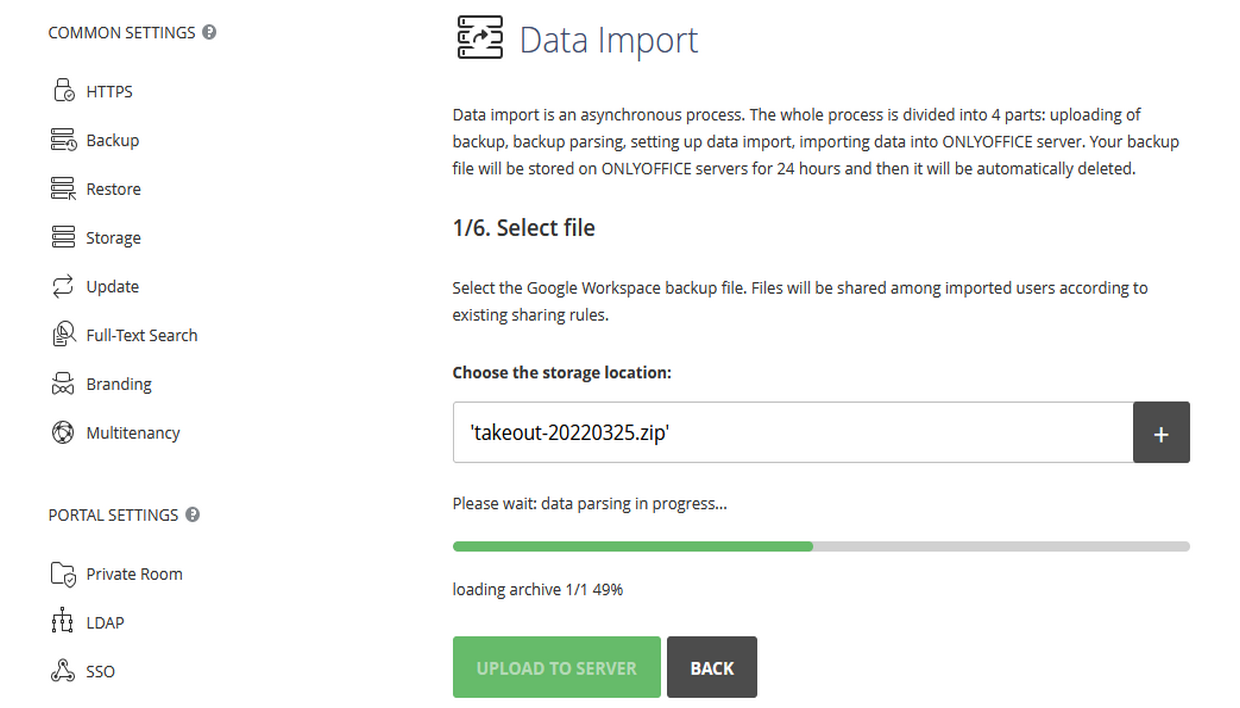Click the Branding bow-tie icon
Image resolution: width=1240 pixels, height=708 pixels.
point(62,383)
